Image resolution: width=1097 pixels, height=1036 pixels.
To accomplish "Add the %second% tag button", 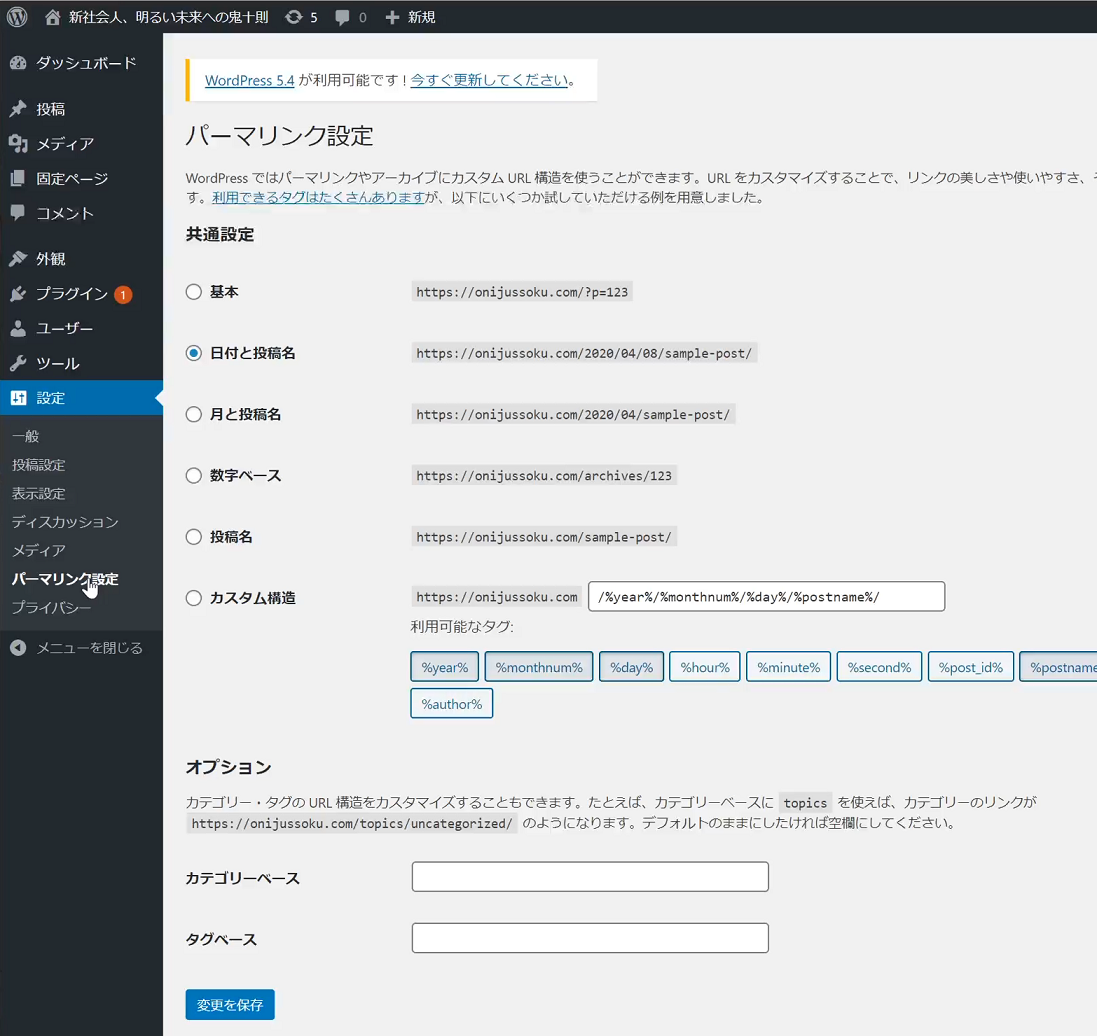I will click(x=879, y=667).
